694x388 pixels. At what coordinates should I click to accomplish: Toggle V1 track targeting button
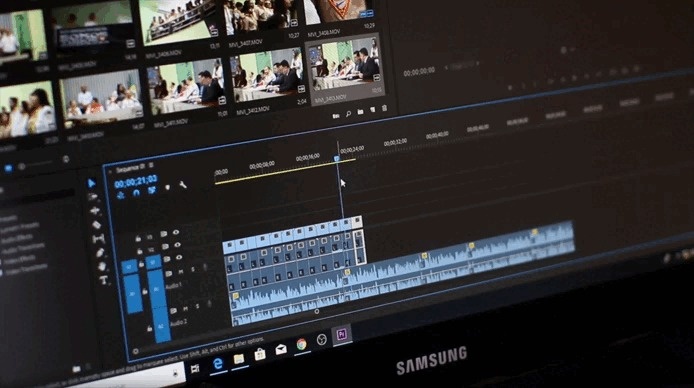[153, 262]
